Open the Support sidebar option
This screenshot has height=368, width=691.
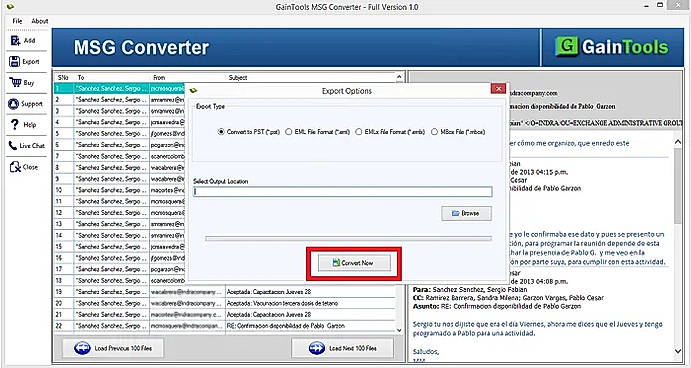tap(26, 104)
